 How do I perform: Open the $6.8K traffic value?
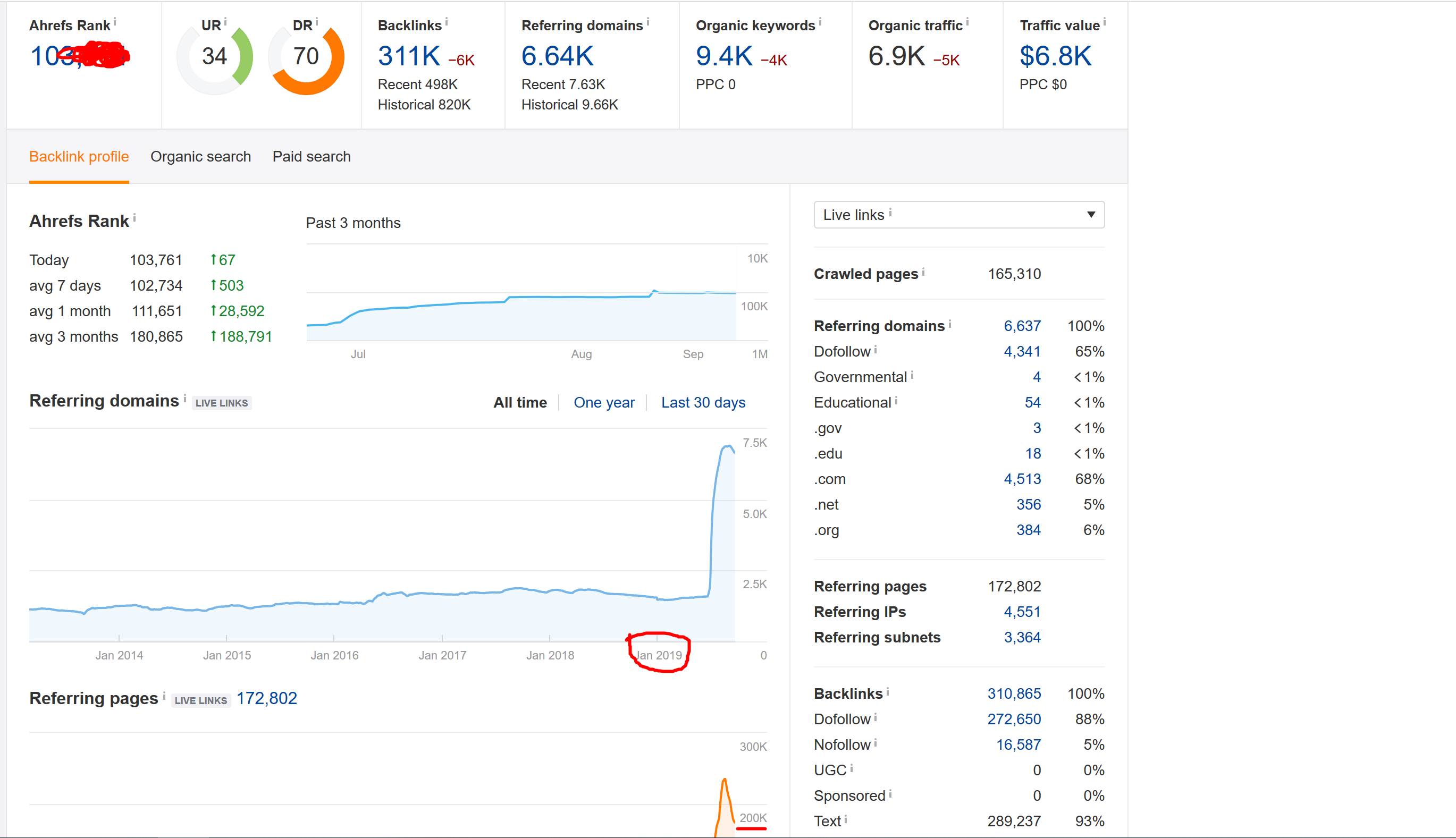click(x=1055, y=56)
